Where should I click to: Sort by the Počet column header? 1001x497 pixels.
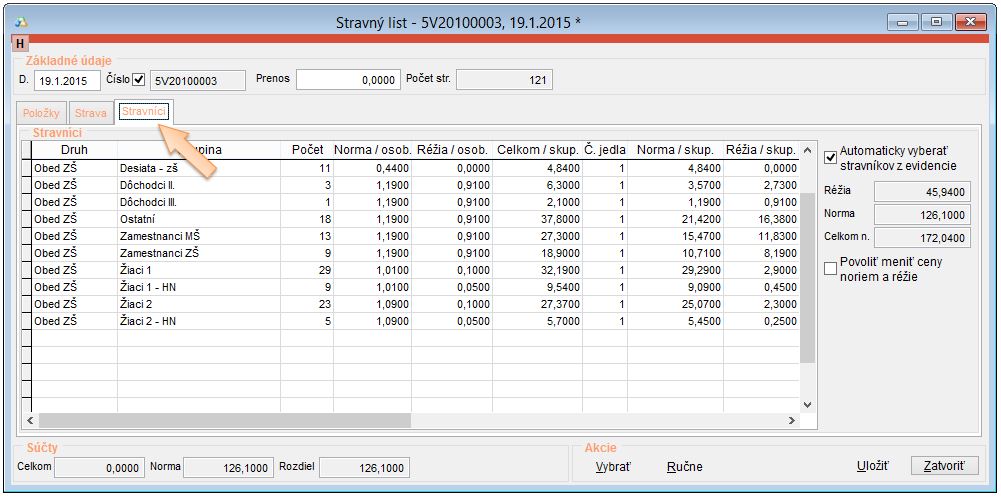point(307,150)
